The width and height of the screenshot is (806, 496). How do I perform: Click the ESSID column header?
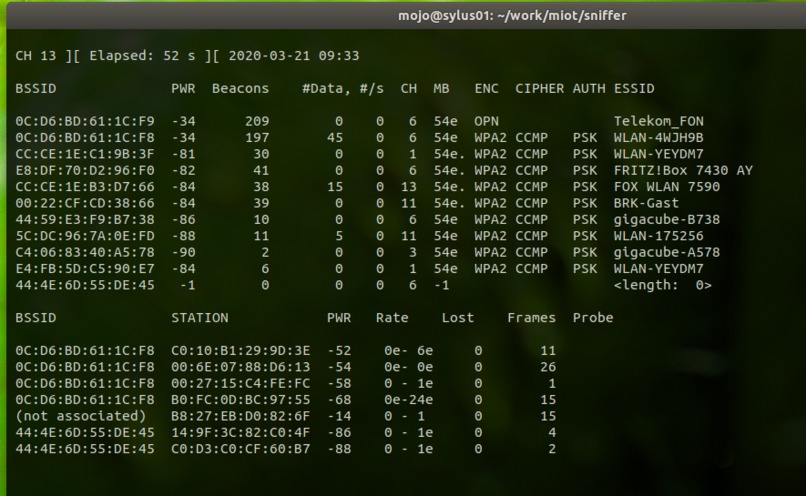[x=634, y=88]
